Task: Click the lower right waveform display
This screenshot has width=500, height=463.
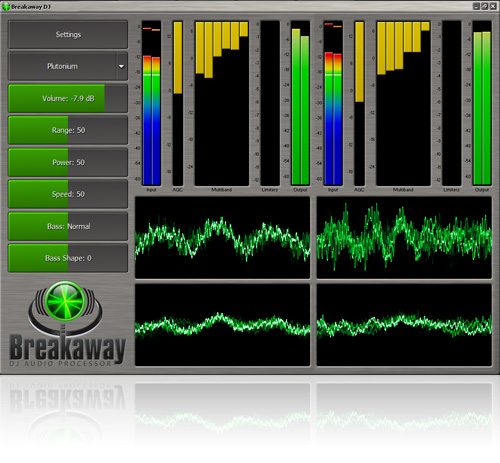Action: (x=404, y=325)
